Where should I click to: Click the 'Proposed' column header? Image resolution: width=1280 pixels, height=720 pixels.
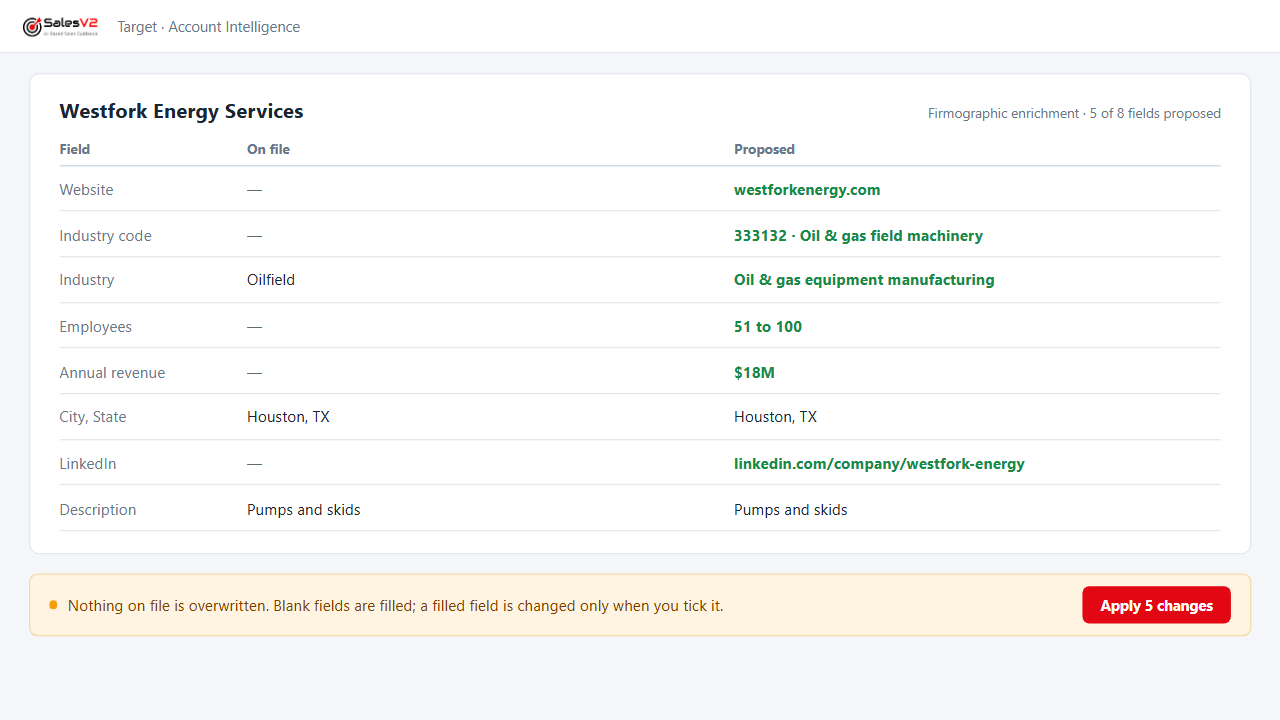(764, 149)
